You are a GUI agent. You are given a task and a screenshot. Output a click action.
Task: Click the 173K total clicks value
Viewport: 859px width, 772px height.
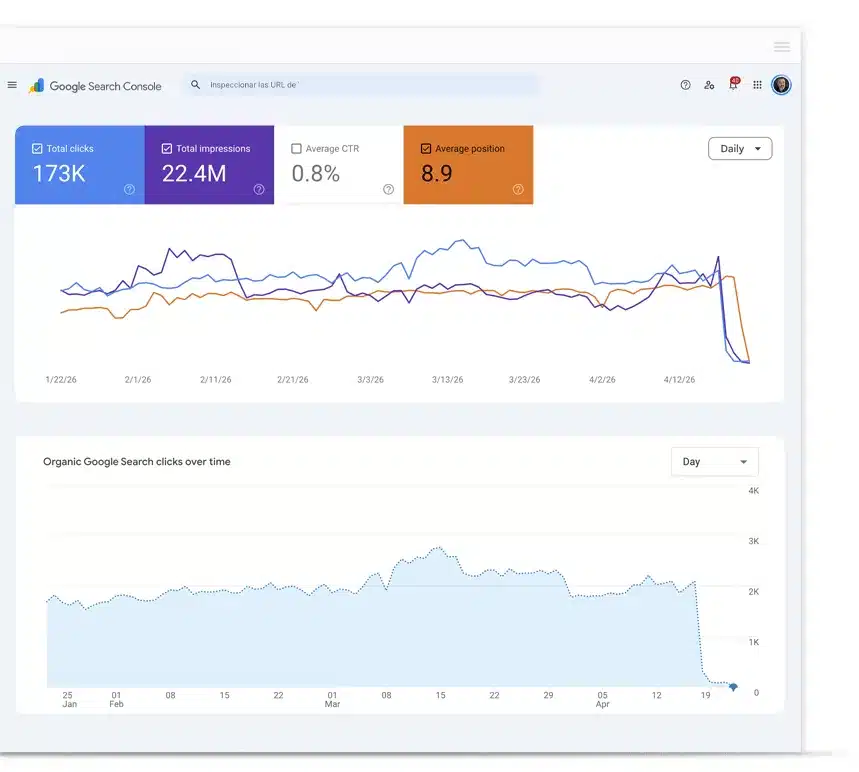point(59,174)
